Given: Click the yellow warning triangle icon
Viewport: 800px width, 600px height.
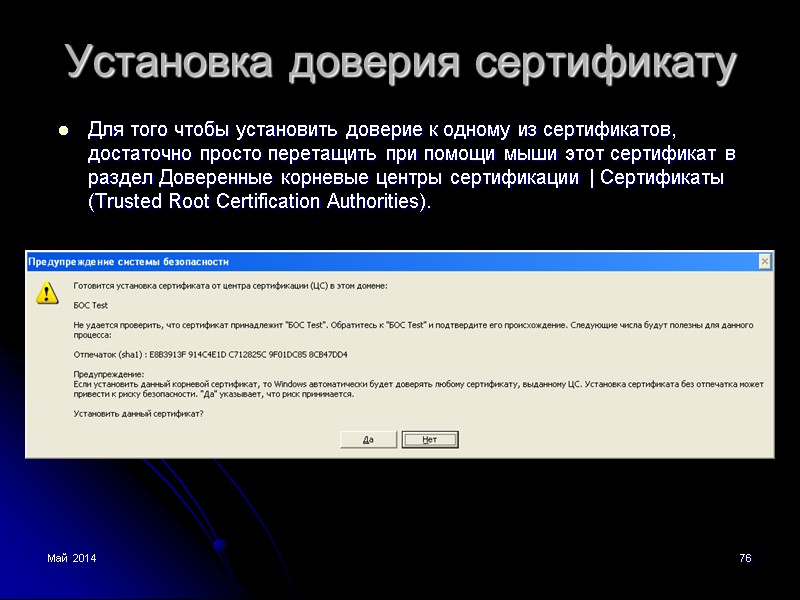Looking at the screenshot, I should point(47,293).
